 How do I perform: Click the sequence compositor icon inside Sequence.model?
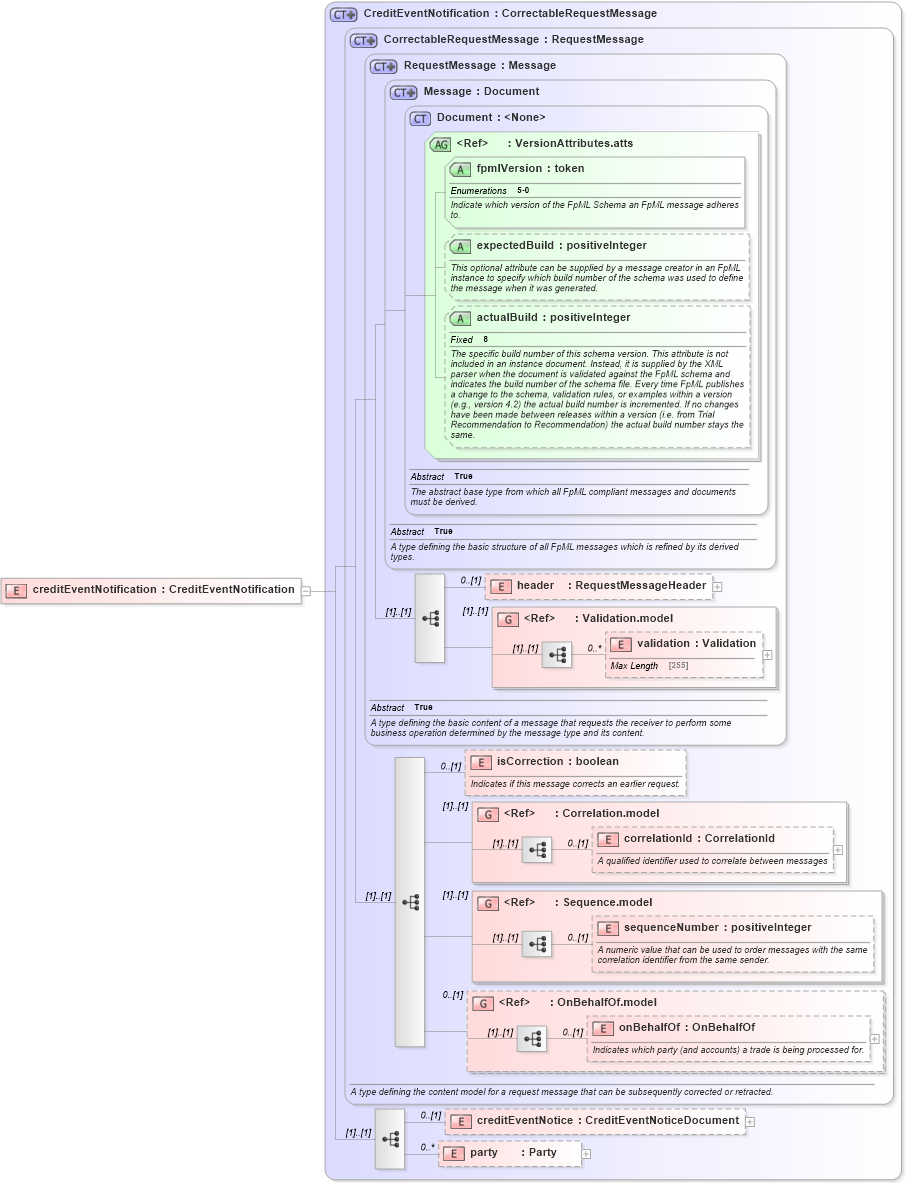(x=537, y=944)
